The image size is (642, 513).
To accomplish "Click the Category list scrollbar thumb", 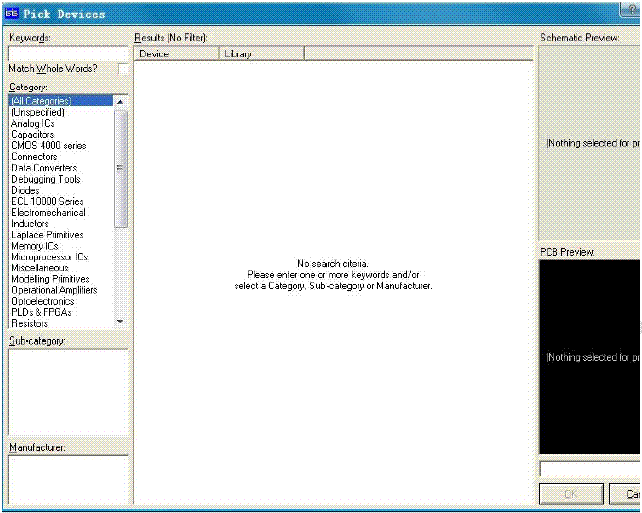I will click(x=121, y=168).
